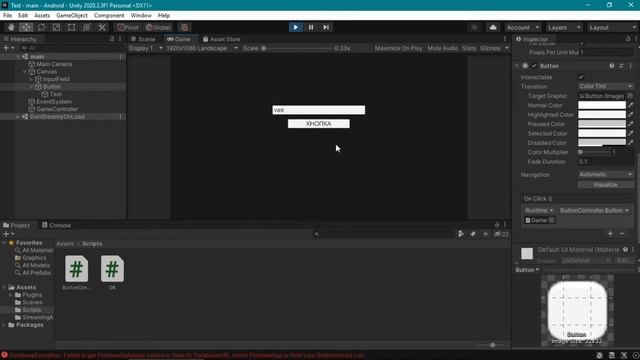Viewport: 640px width, 360px height.
Task: Toggle grid snapping icon
Action: pos(184,27)
